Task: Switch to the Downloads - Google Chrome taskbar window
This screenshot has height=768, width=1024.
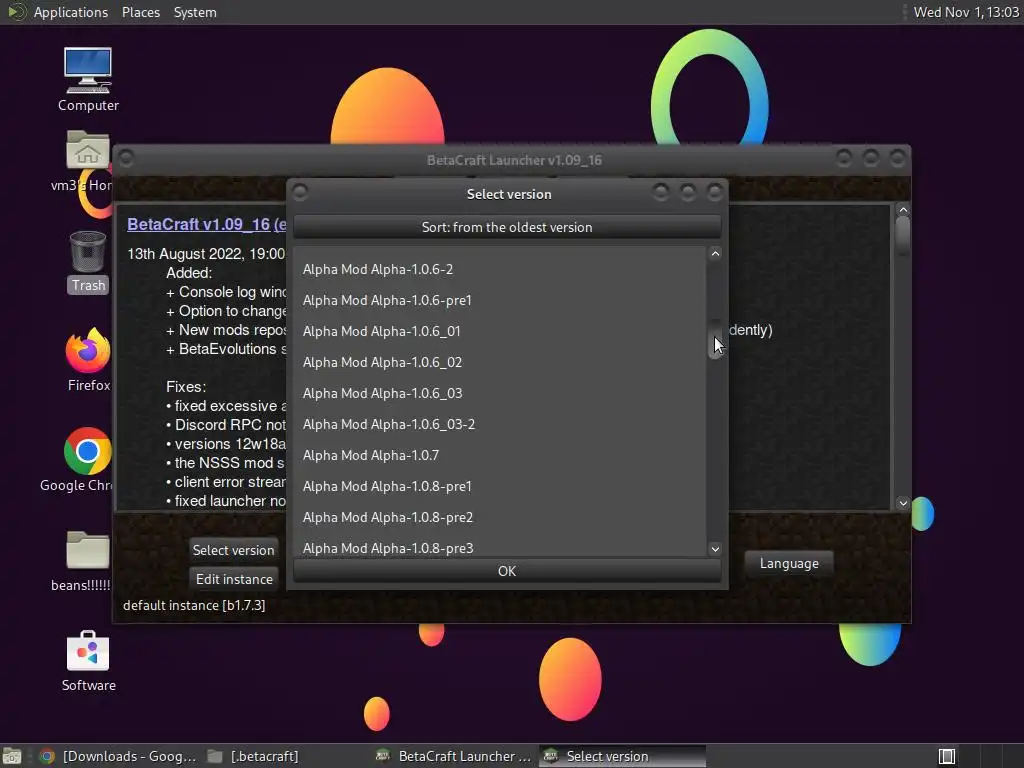Action: (x=118, y=756)
